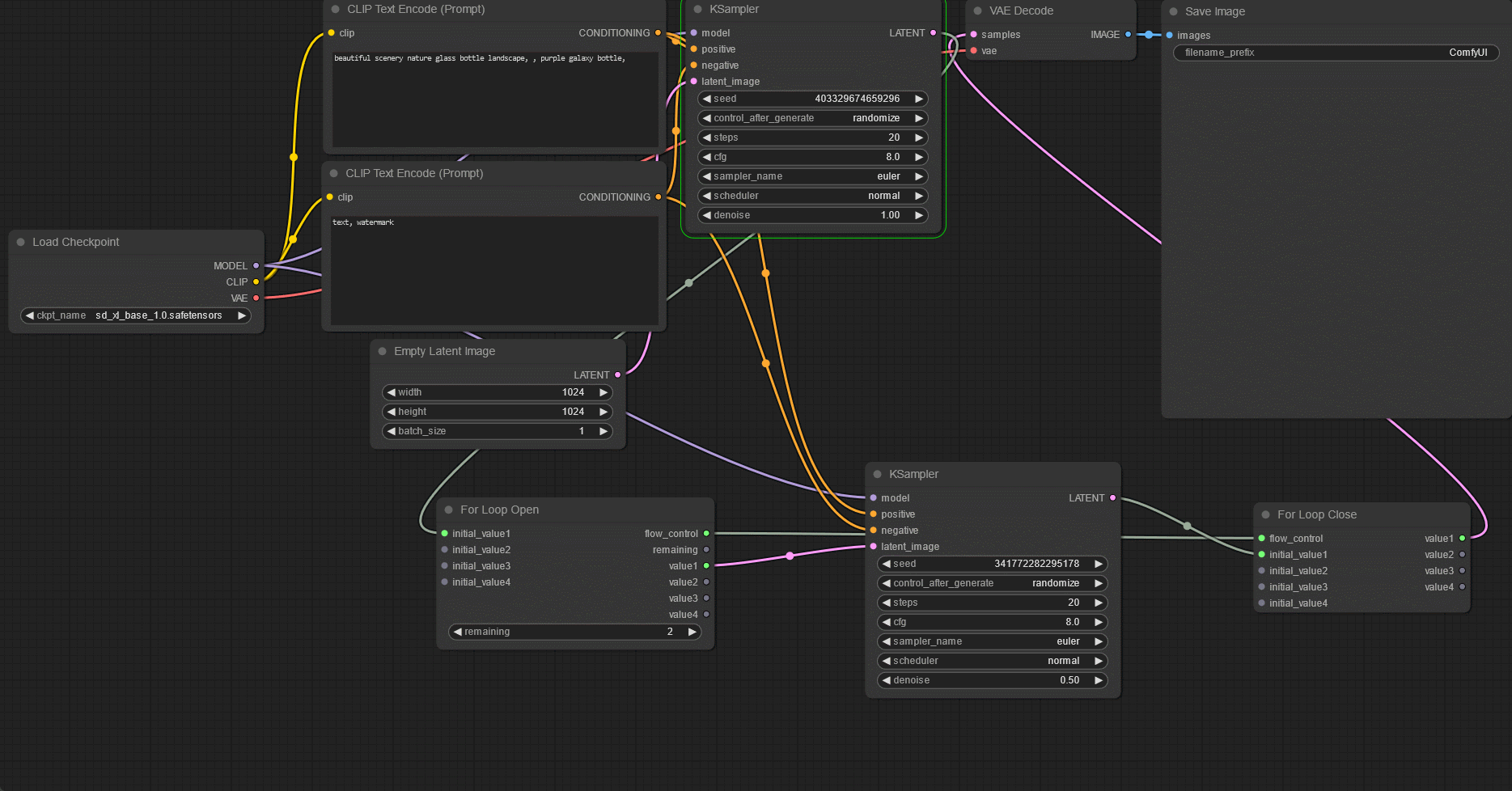Increase width value in Empty Latent Image
This screenshot has height=791, width=1512.
604,392
